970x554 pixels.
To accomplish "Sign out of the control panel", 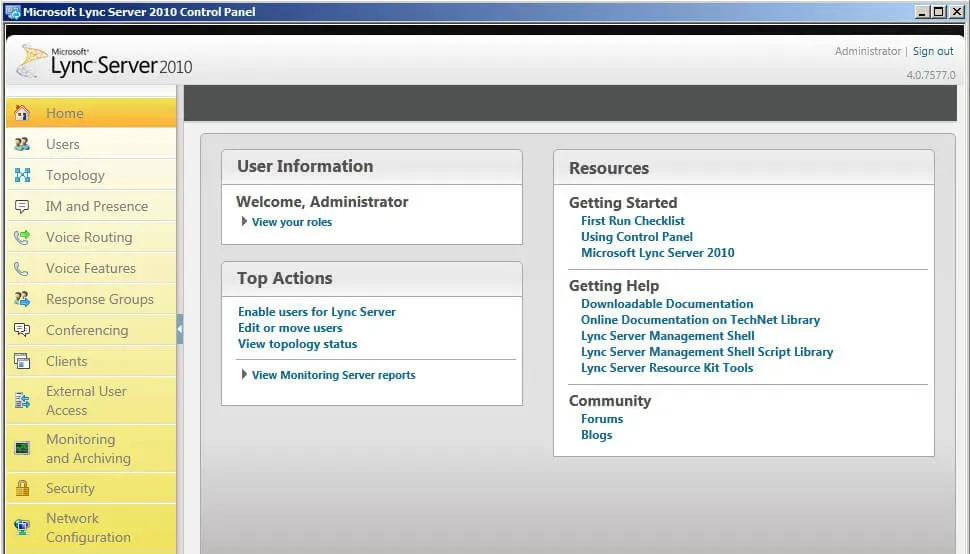I will [x=933, y=51].
